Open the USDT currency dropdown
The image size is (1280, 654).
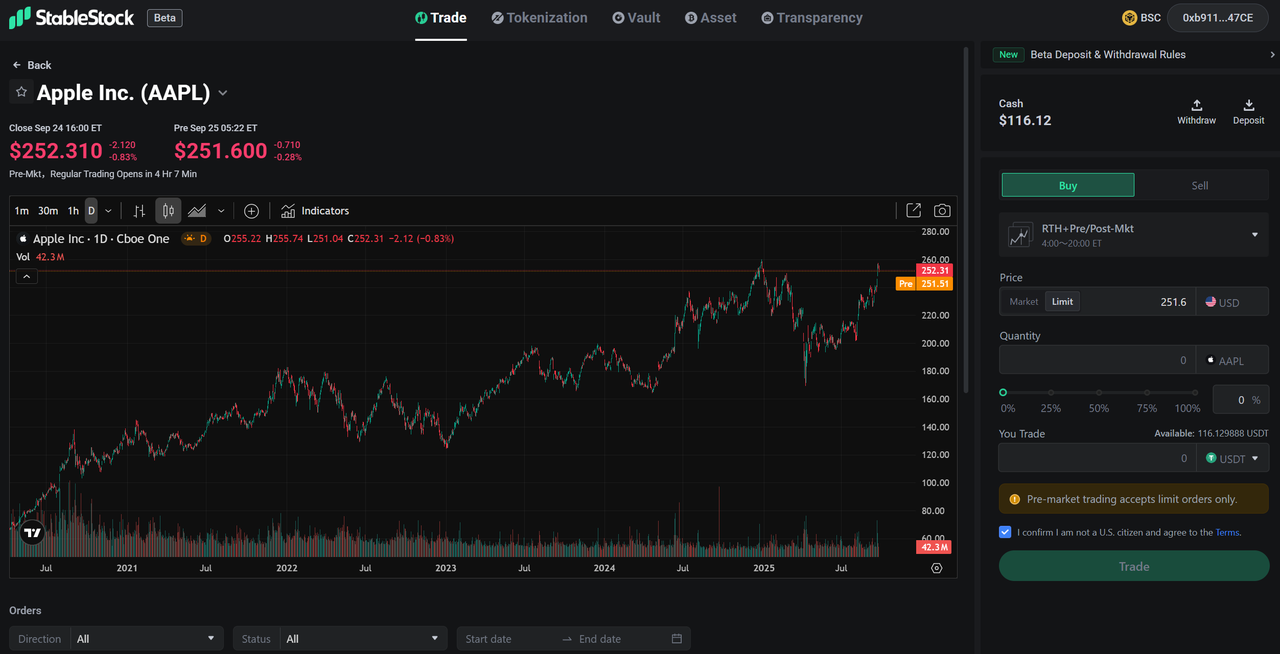(1233, 457)
